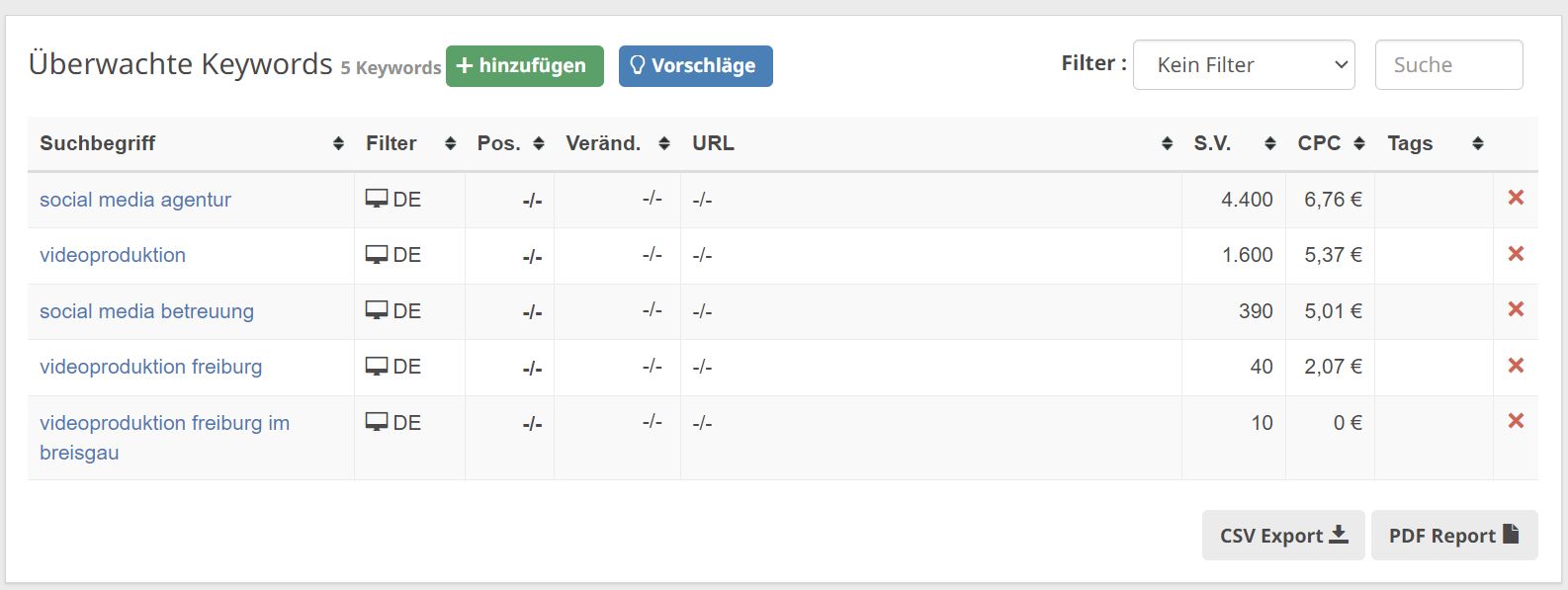Image resolution: width=1568 pixels, height=590 pixels.
Task: Open the 'Kein Filter' dropdown
Action: 1244,65
